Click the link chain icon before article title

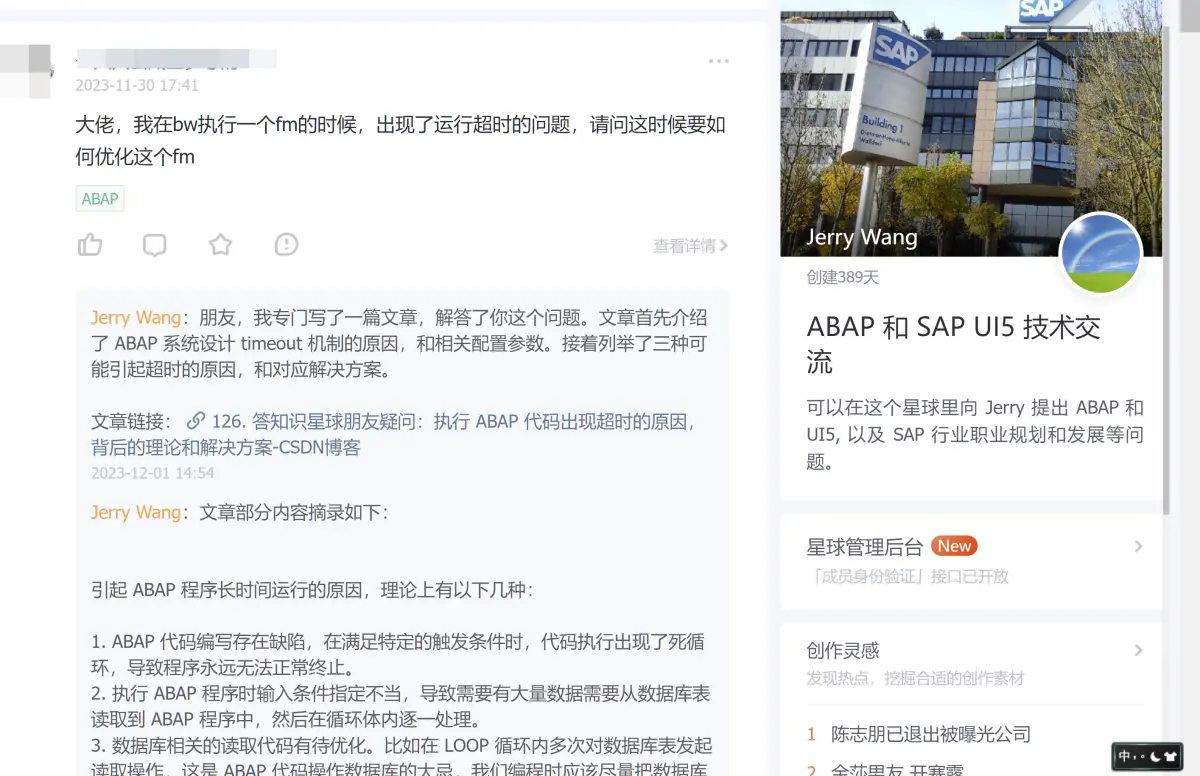(196, 421)
